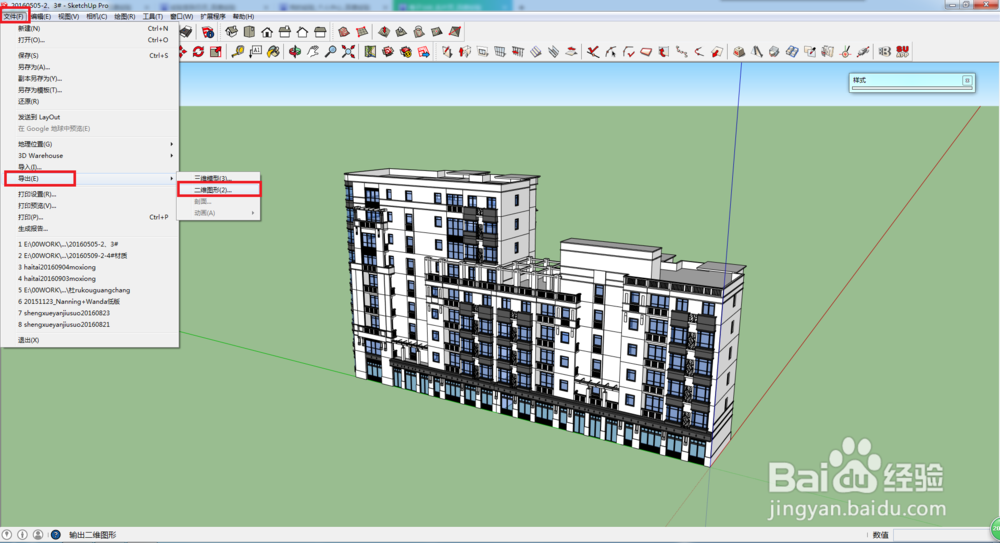Viewport: 1000px width, 543px height.
Task: Open the 文件(F) menu
Action: coord(14,17)
